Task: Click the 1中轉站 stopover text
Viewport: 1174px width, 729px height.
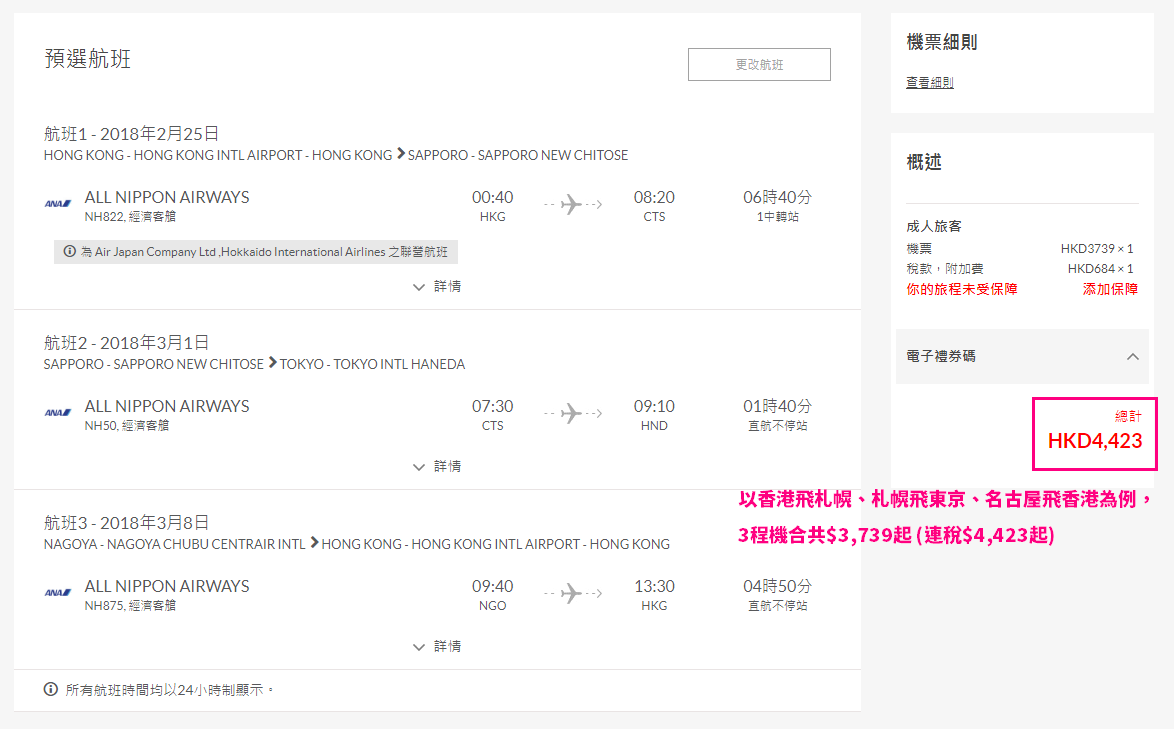Action: [x=777, y=216]
